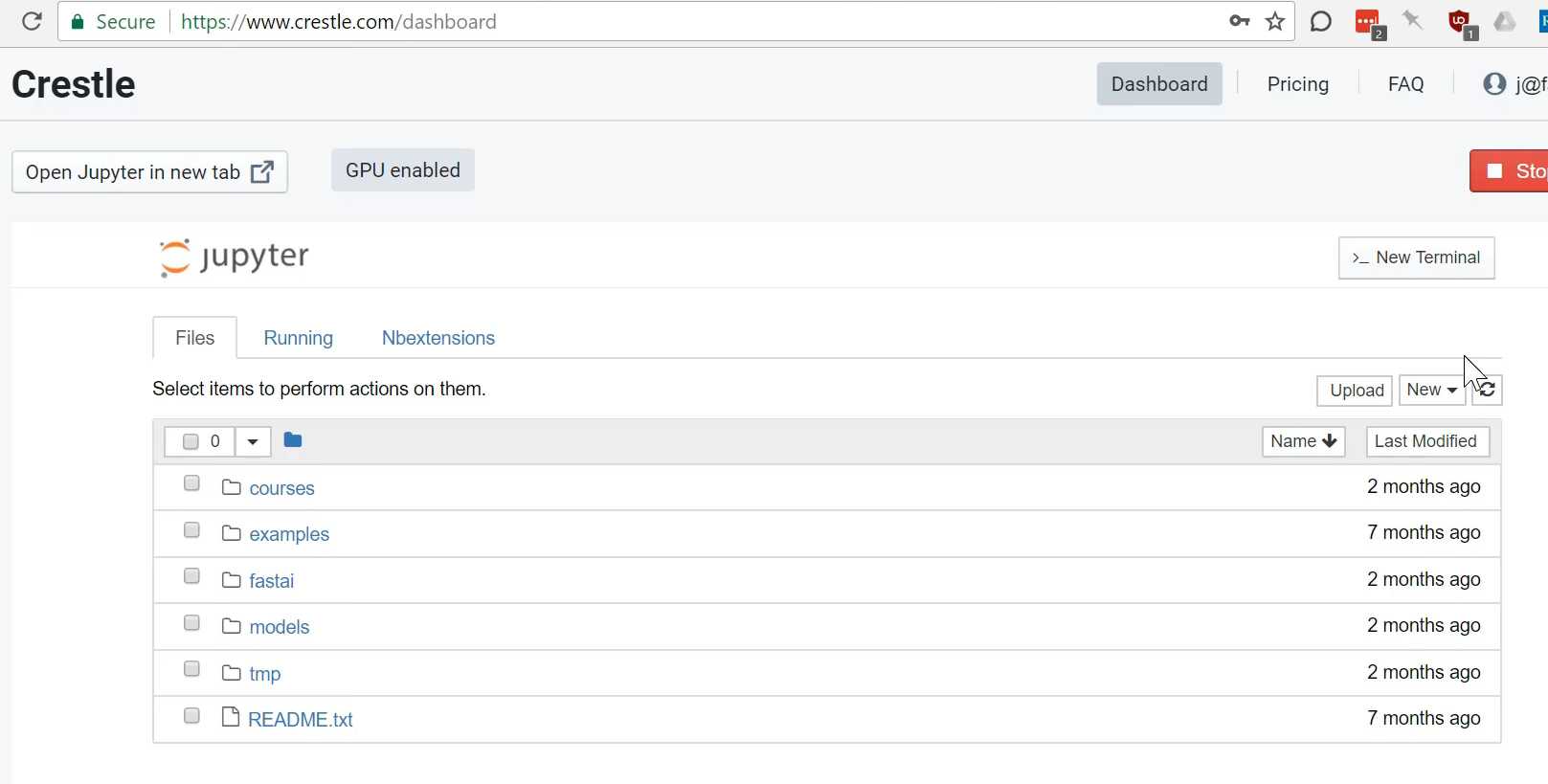1548x784 pixels.
Task: Open the fastai folder link
Action: click(271, 581)
